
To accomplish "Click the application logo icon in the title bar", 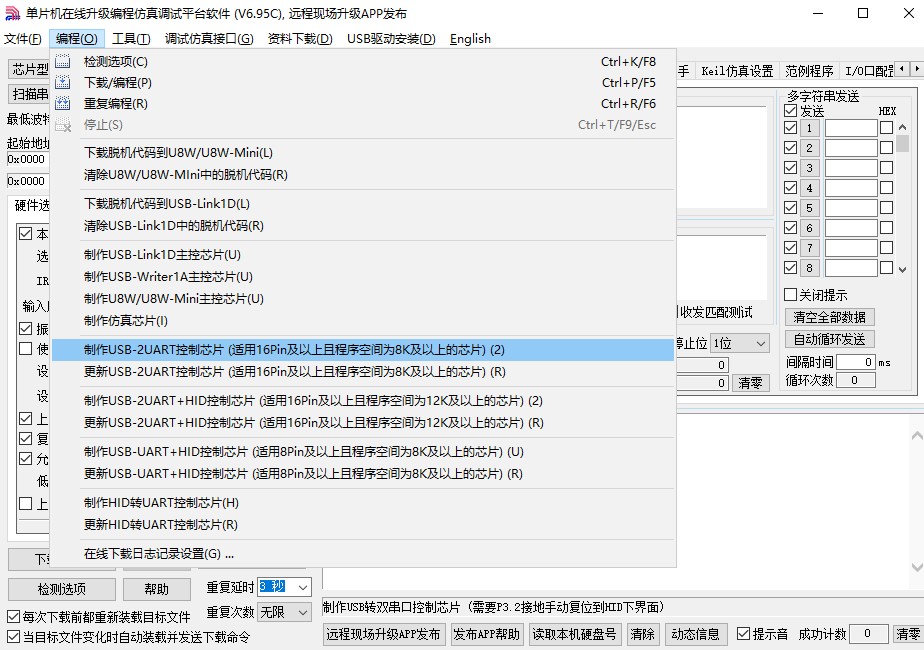I will pyautogui.click(x=12, y=13).
